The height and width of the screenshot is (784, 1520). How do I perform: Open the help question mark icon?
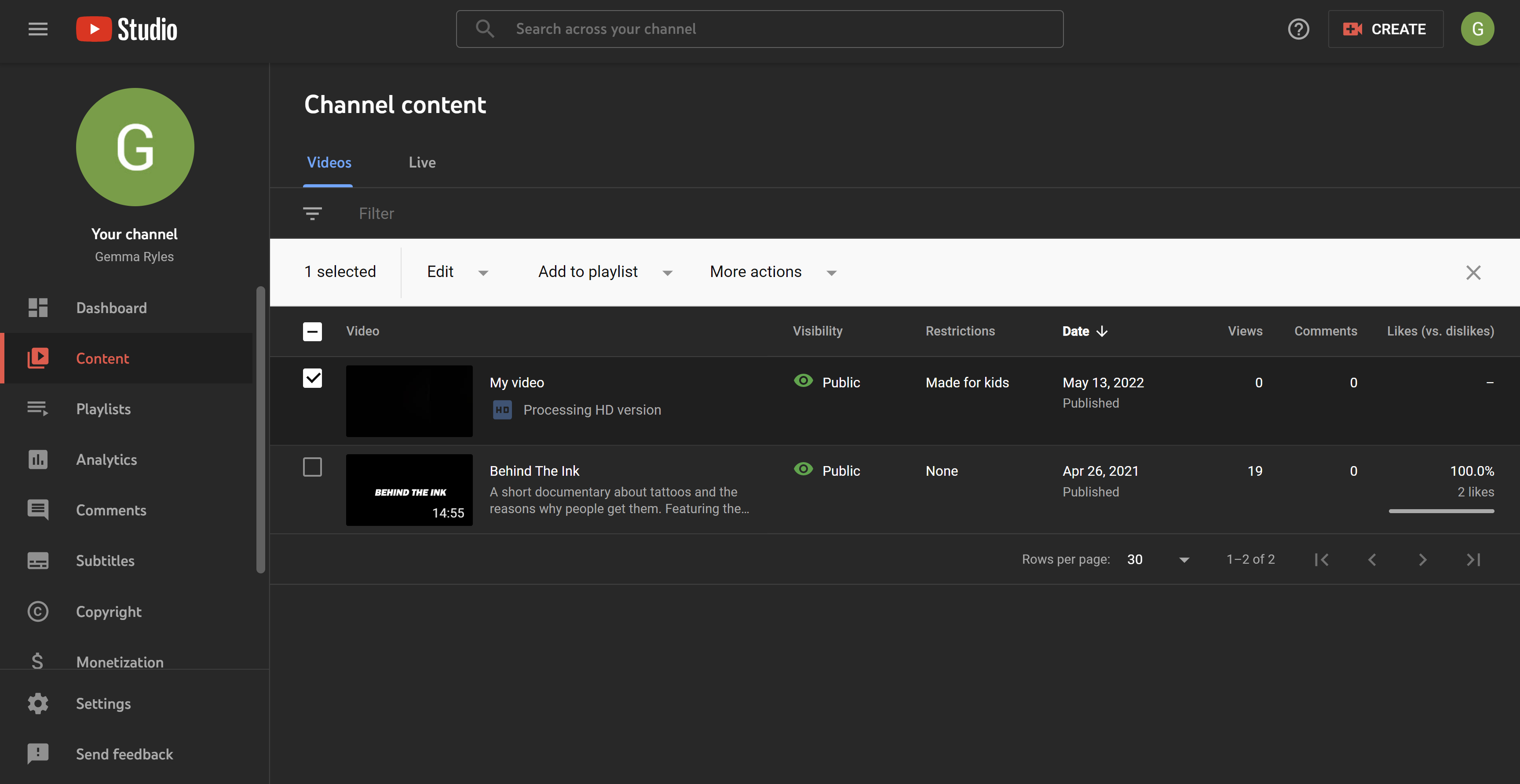pos(1298,29)
